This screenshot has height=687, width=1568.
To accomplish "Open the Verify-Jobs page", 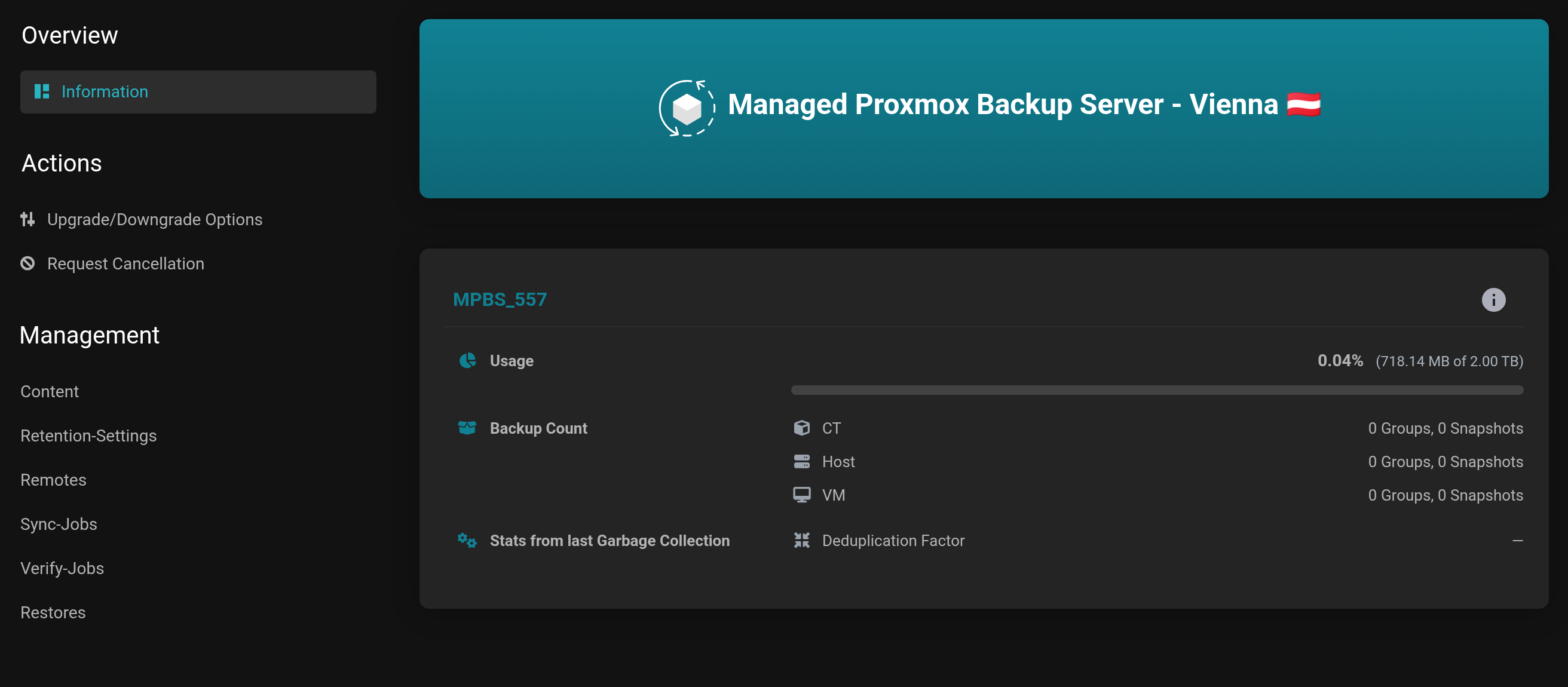I will click(x=62, y=568).
